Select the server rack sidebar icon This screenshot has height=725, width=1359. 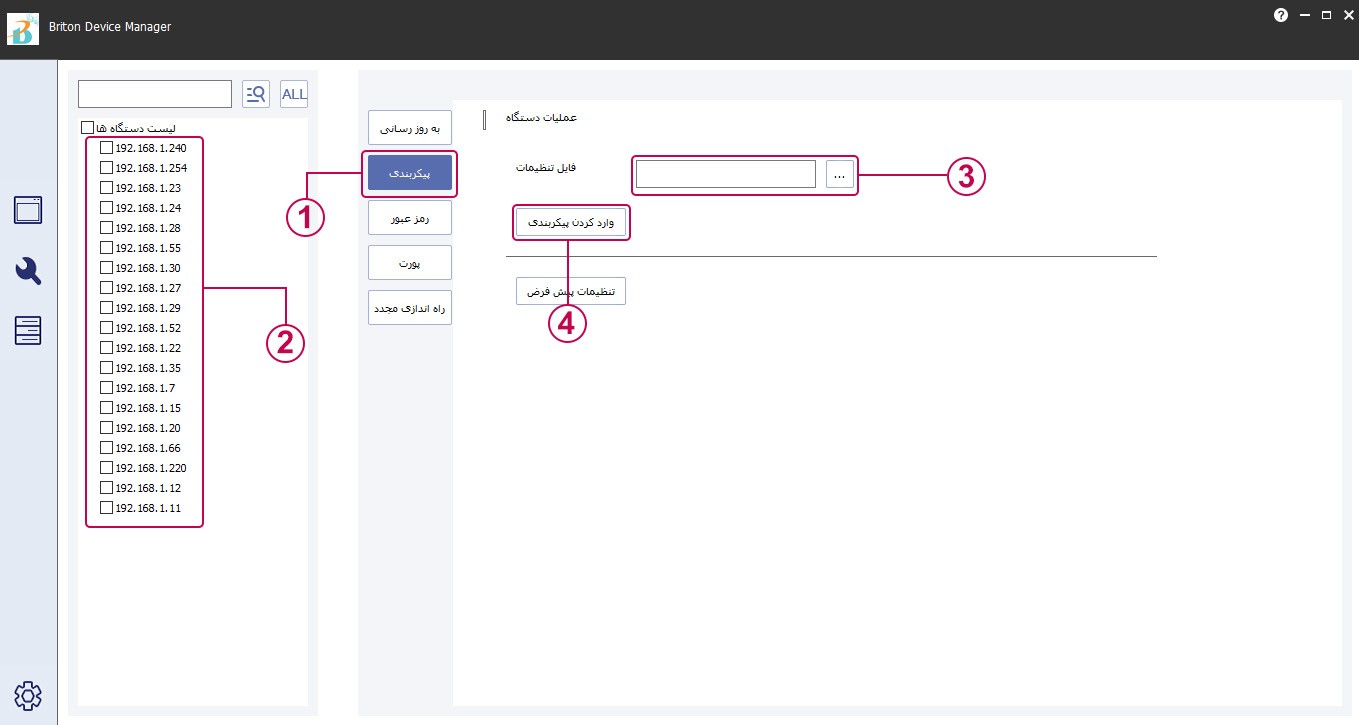28,330
